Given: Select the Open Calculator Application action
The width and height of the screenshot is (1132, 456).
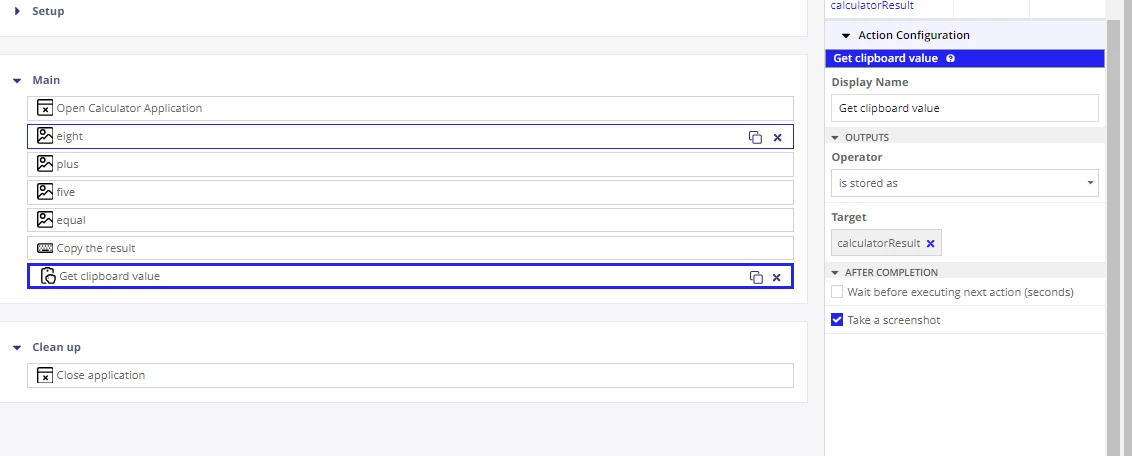Looking at the screenshot, I should (410, 108).
